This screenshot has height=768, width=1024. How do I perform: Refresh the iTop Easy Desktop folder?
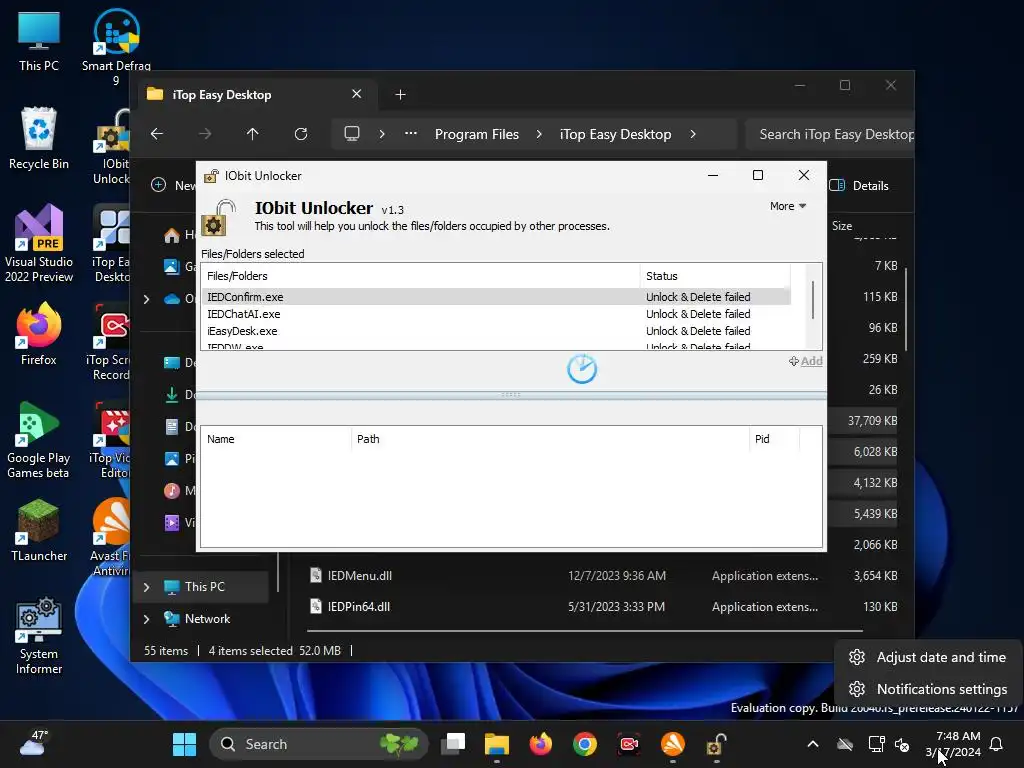pyautogui.click(x=301, y=134)
